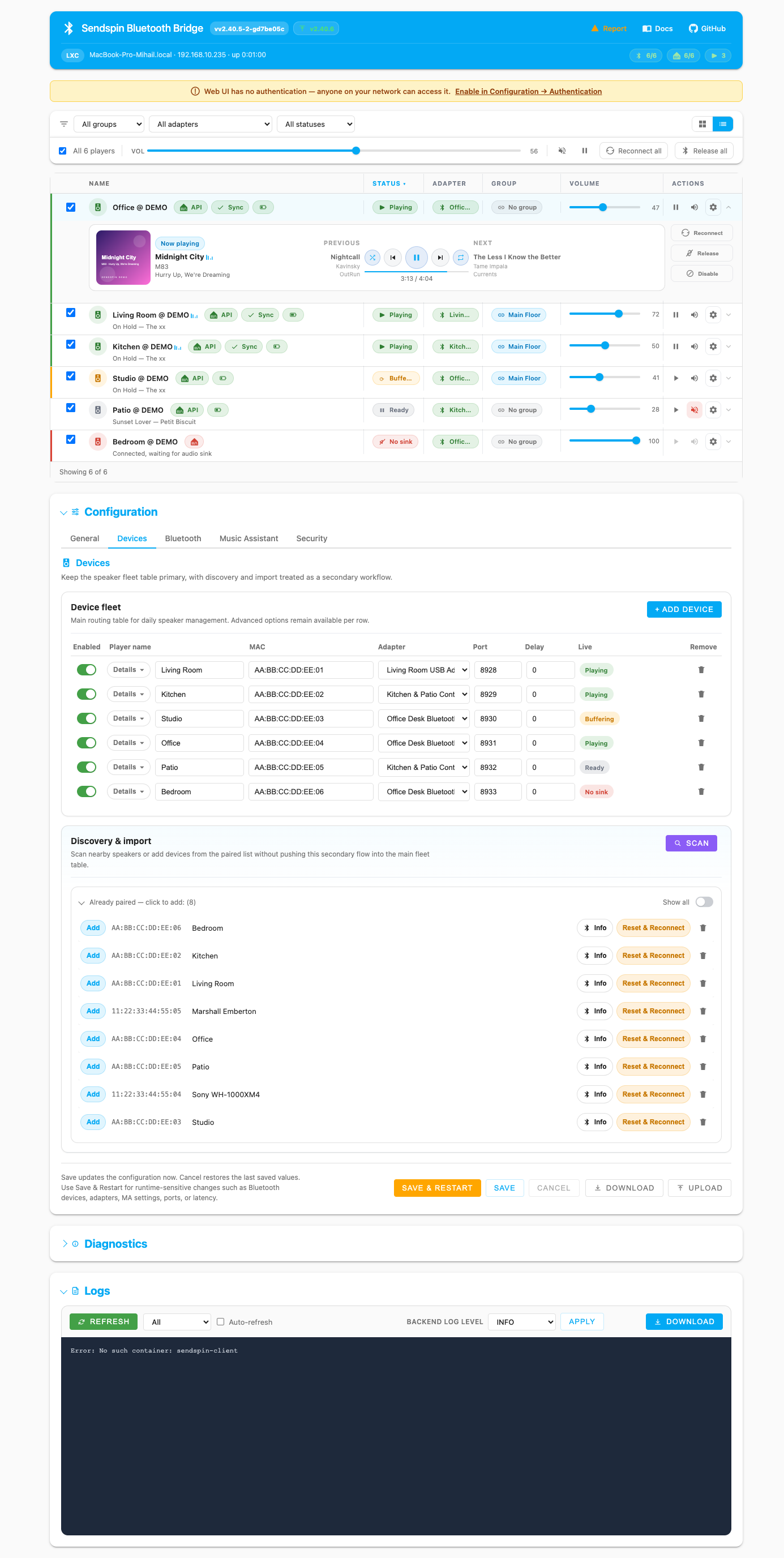
Task: Pause the Office @ DEMO player
Action: (x=676, y=207)
